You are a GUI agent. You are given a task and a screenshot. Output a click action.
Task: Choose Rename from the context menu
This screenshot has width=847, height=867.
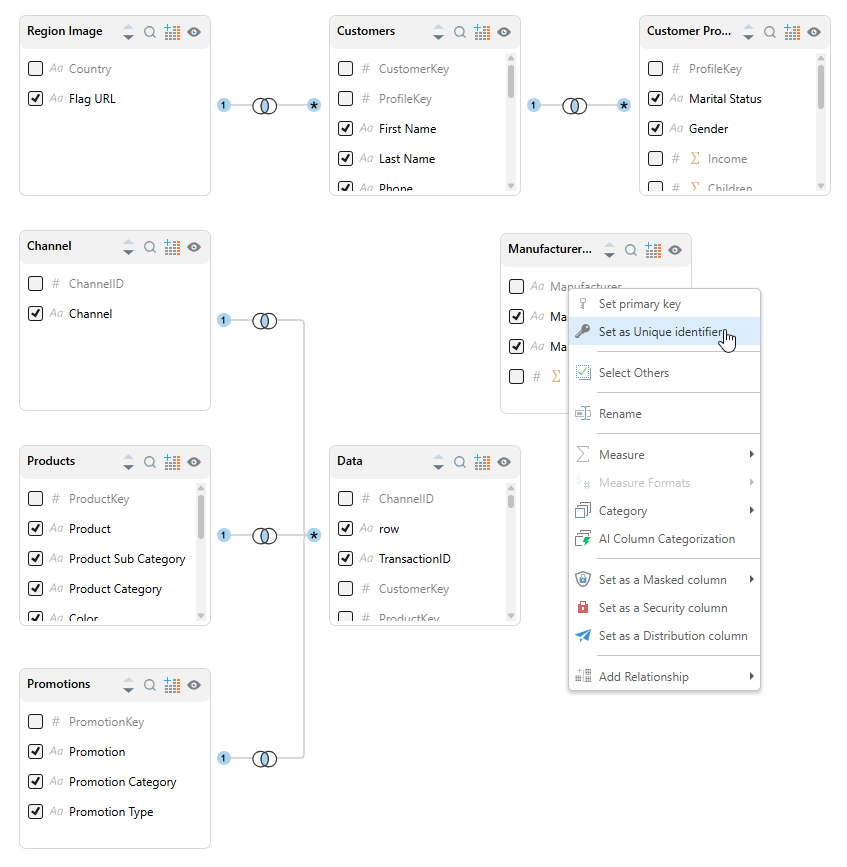click(620, 414)
